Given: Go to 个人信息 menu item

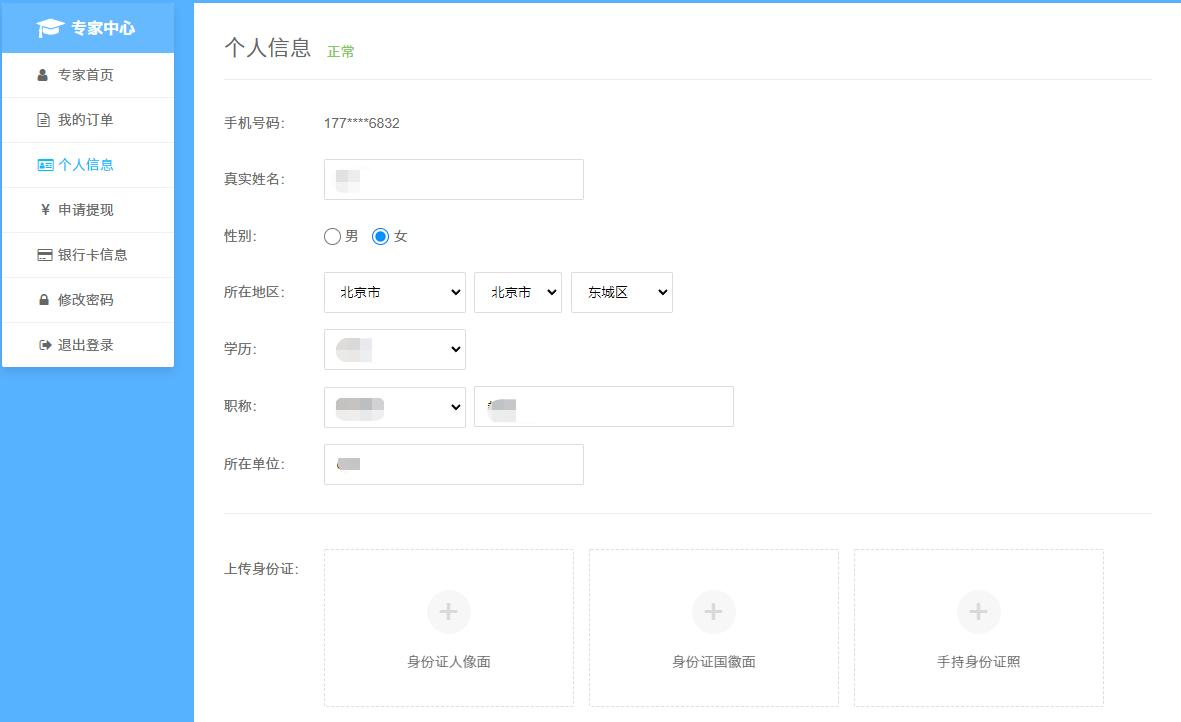Looking at the screenshot, I should (88, 165).
